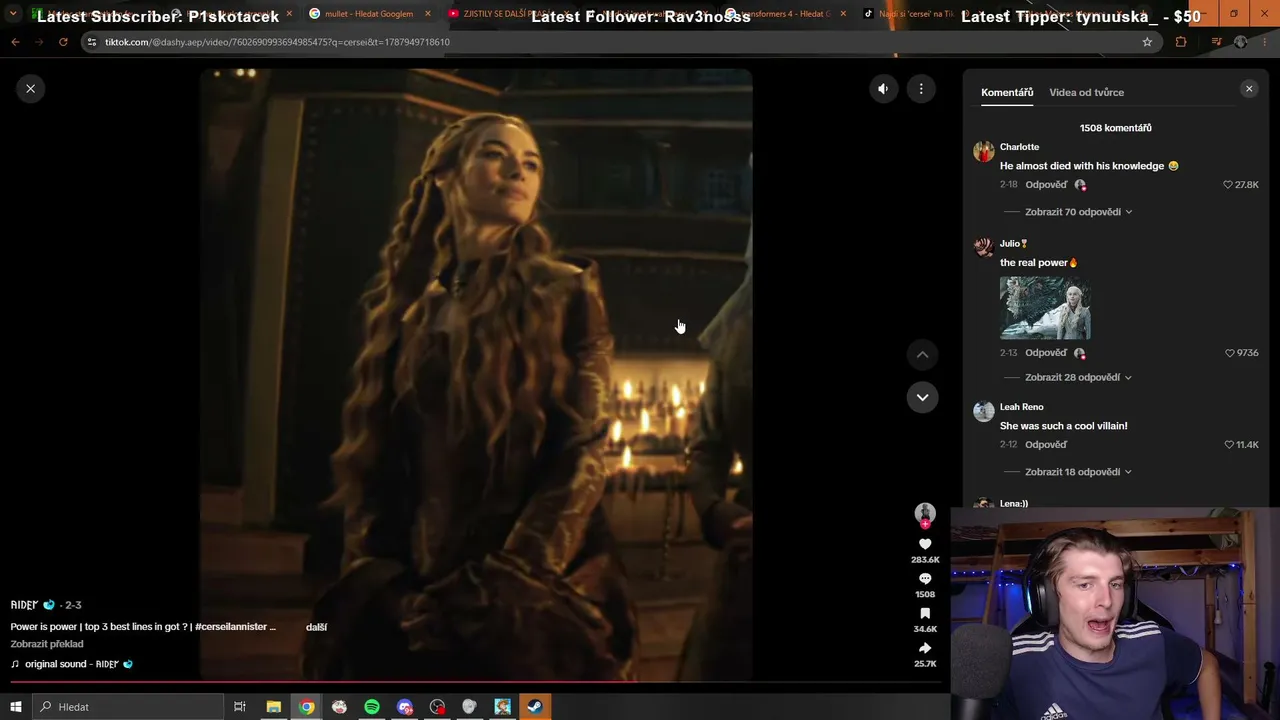Open Julio's profile picture

[984, 249]
